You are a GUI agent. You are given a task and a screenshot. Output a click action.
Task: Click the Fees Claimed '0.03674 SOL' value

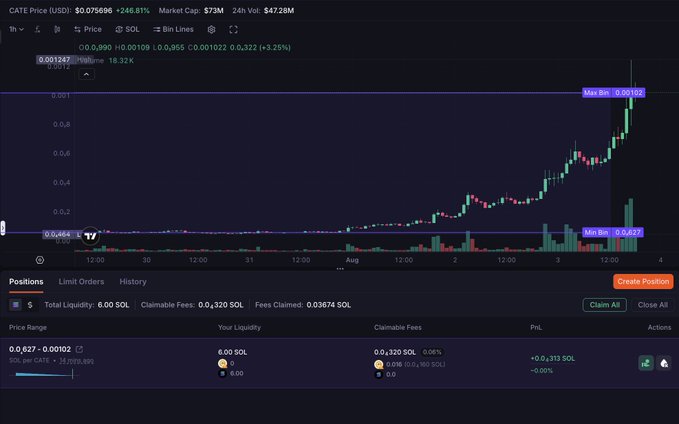329,305
